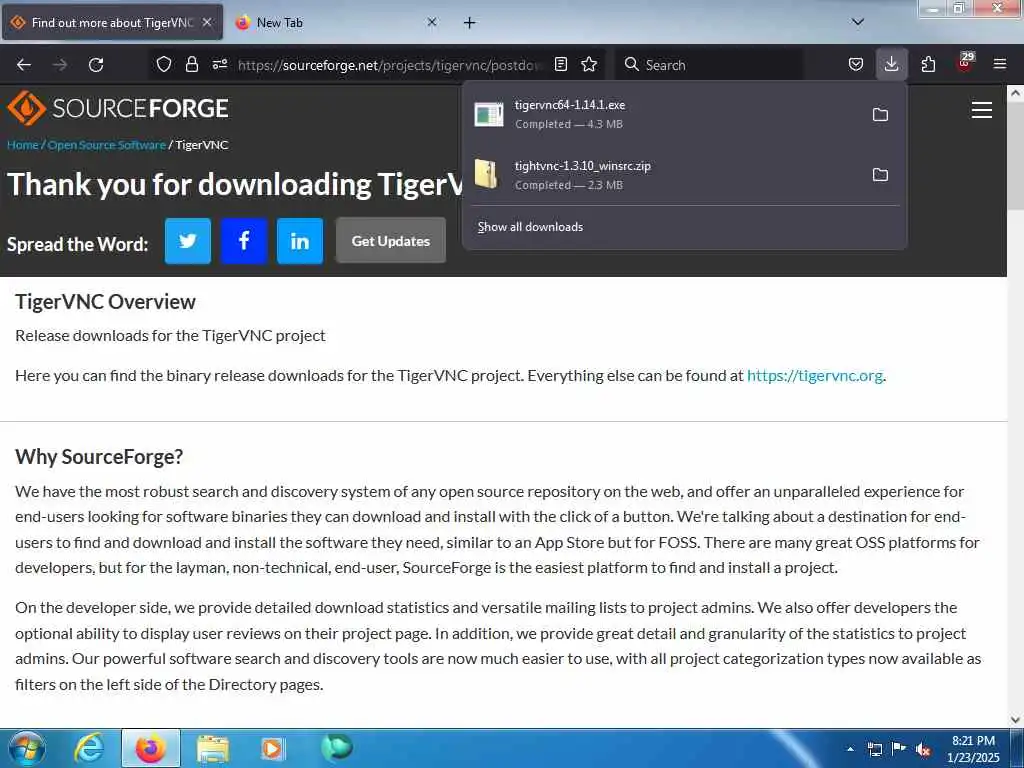Click Show all downloads

pyautogui.click(x=530, y=227)
